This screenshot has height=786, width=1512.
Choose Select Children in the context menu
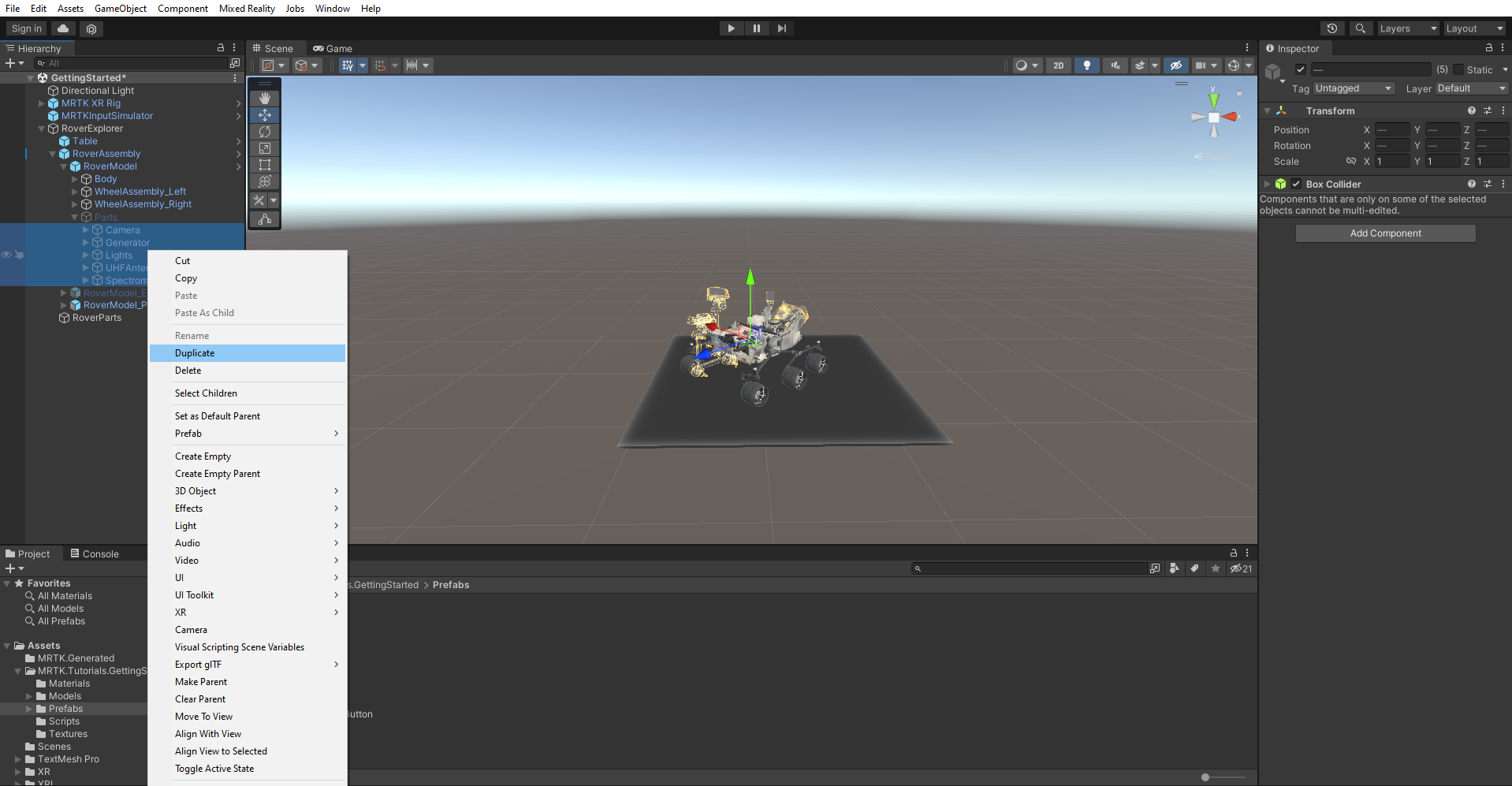point(248,393)
